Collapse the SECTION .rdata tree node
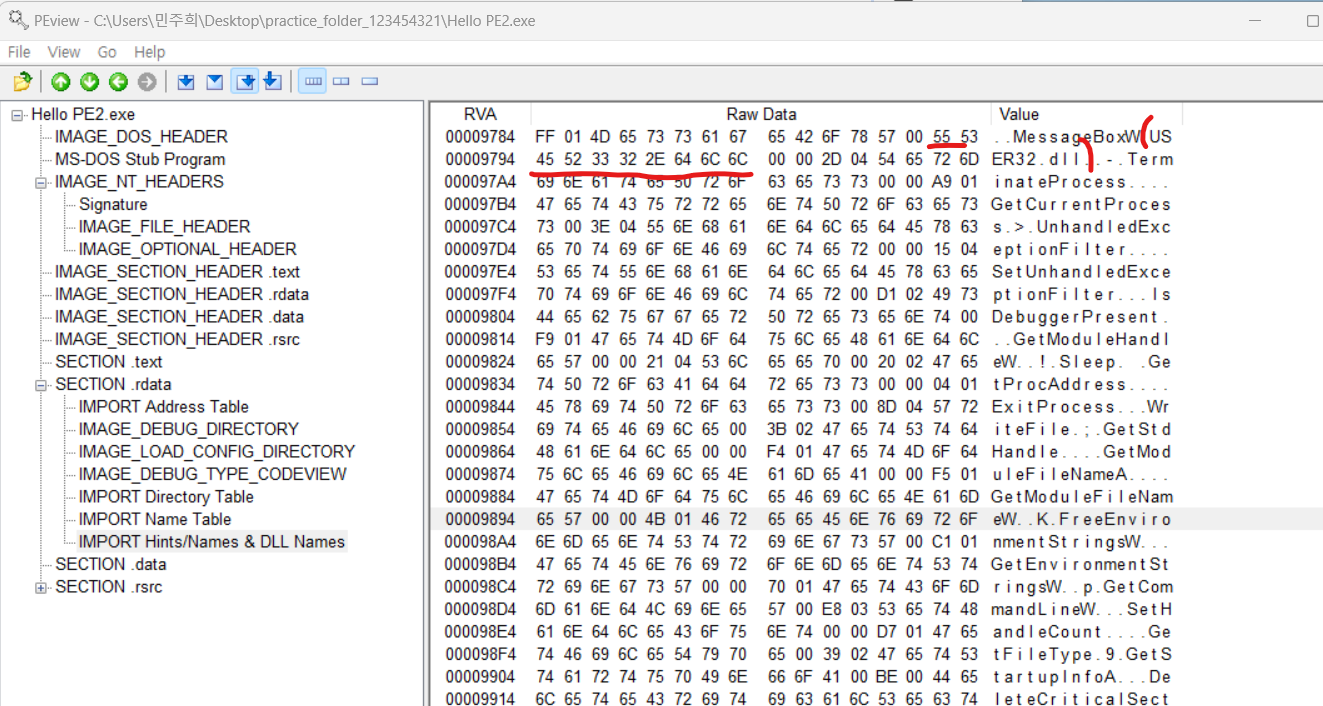Viewport: 1323px width, 706px height. click(41, 385)
